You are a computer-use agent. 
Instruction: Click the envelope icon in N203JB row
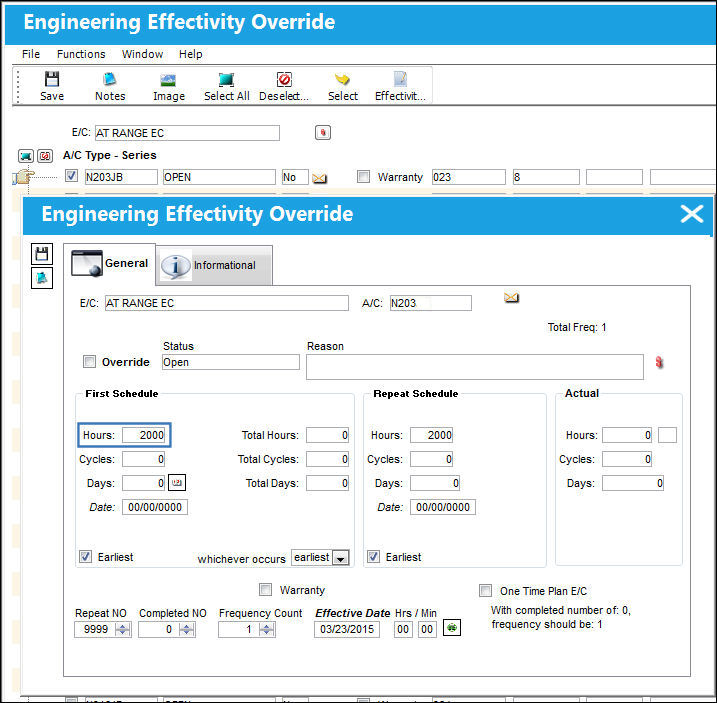(x=319, y=178)
